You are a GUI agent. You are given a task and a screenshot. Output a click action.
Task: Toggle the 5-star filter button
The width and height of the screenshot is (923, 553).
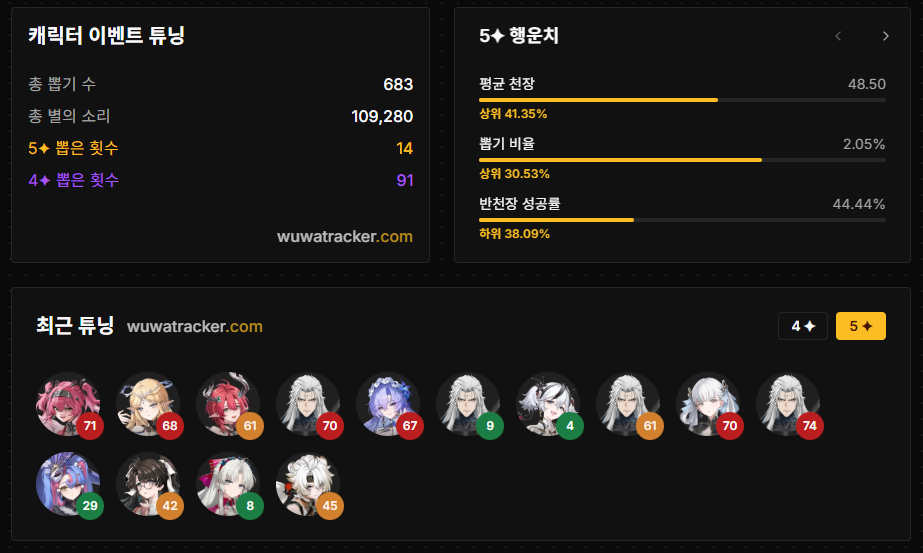[x=861, y=326]
